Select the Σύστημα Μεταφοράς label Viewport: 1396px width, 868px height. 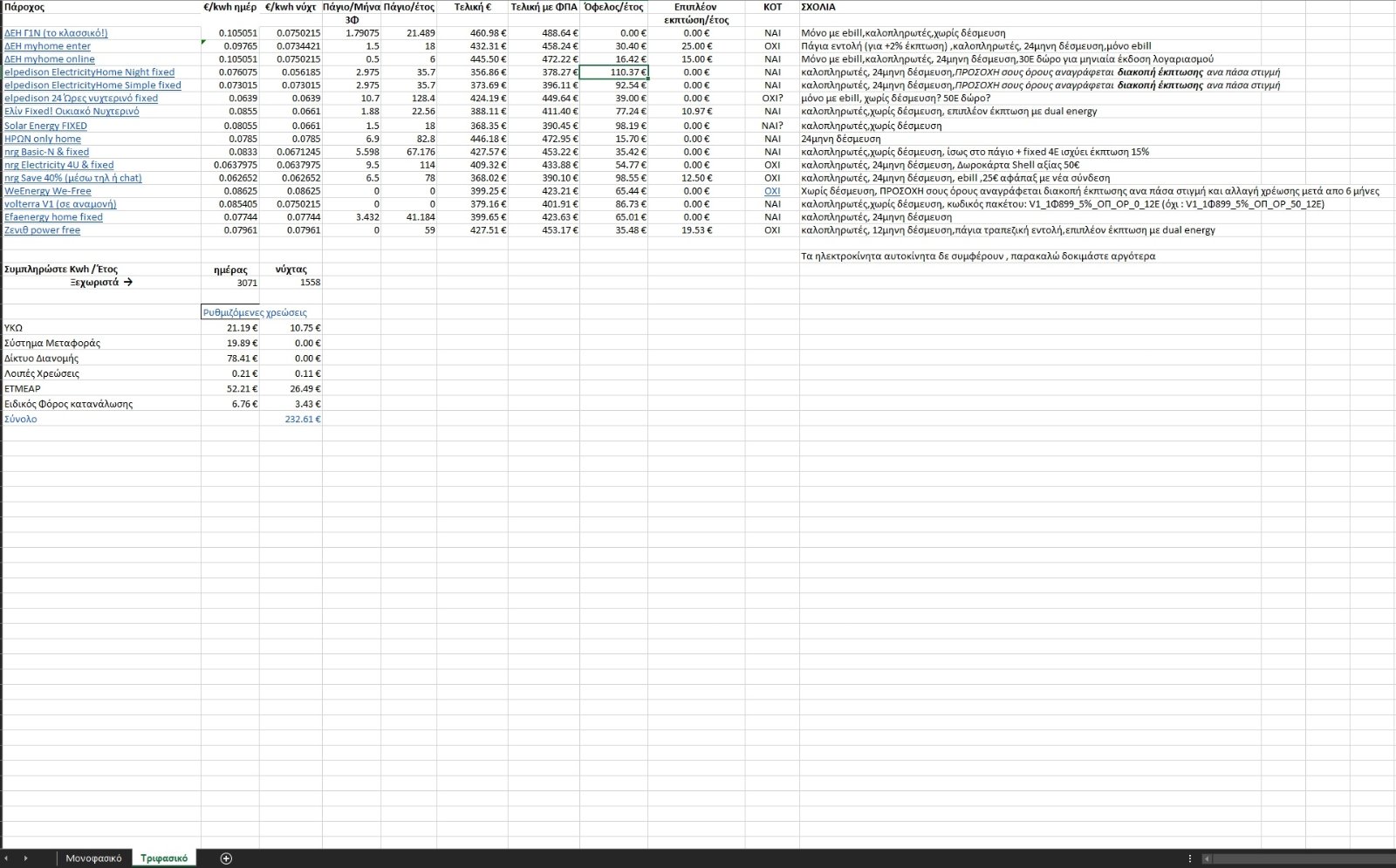(100, 343)
